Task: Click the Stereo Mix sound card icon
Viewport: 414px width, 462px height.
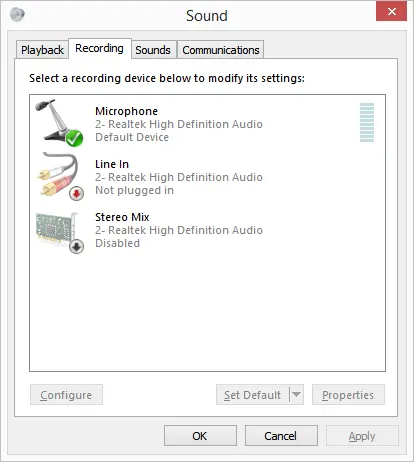Action: [x=59, y=232]
